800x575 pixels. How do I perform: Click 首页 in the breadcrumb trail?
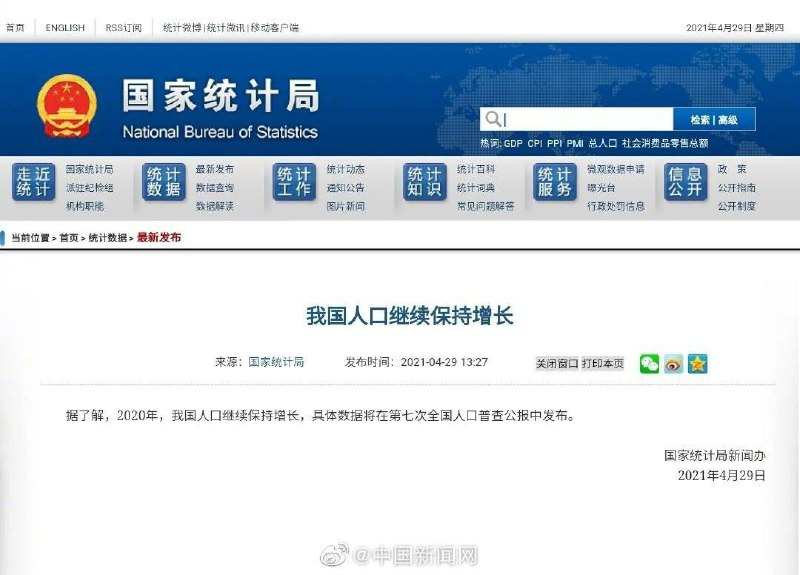[x=69, y=238]
